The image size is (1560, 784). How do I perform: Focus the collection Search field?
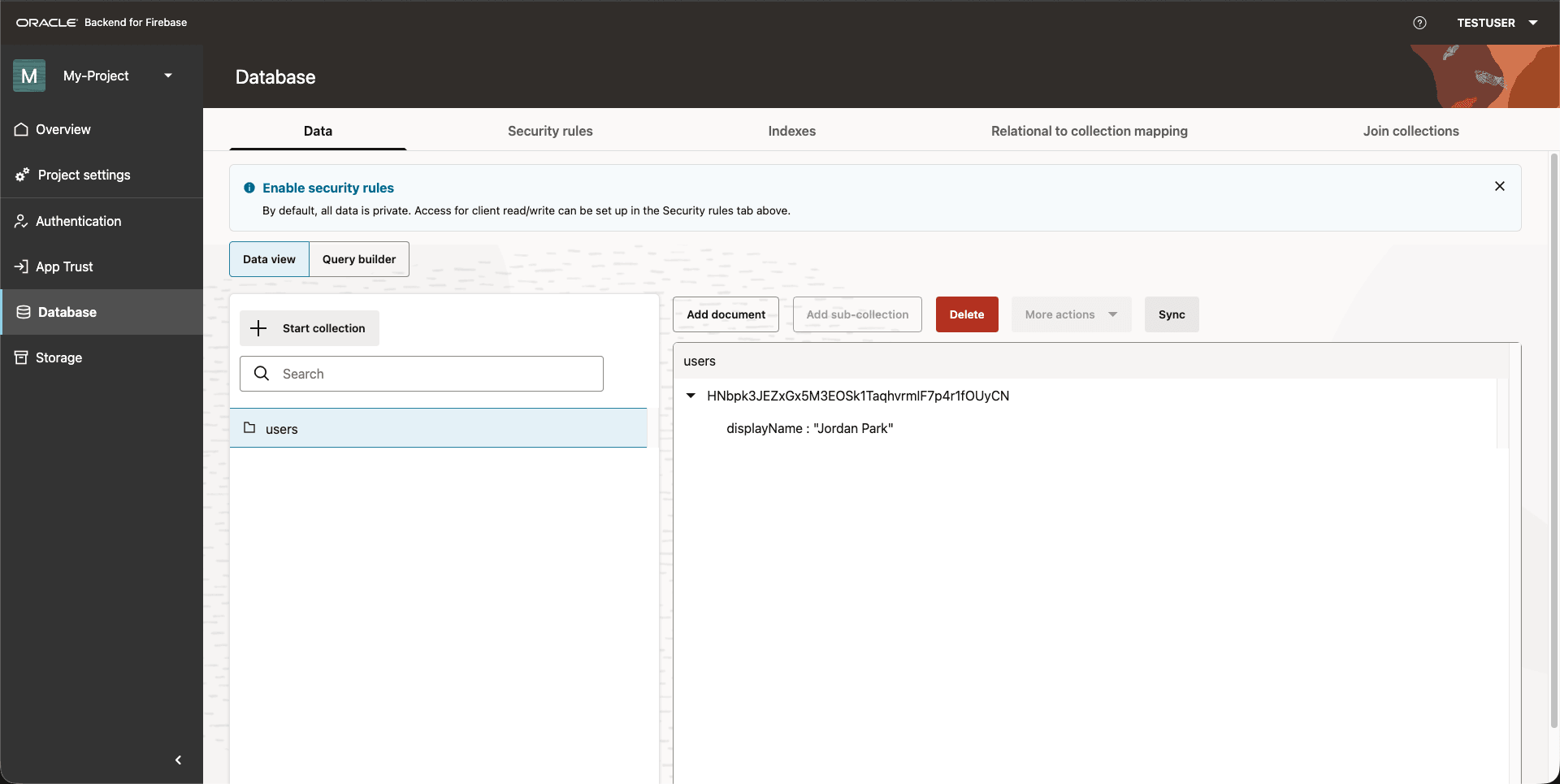click(x=422, y=374)
